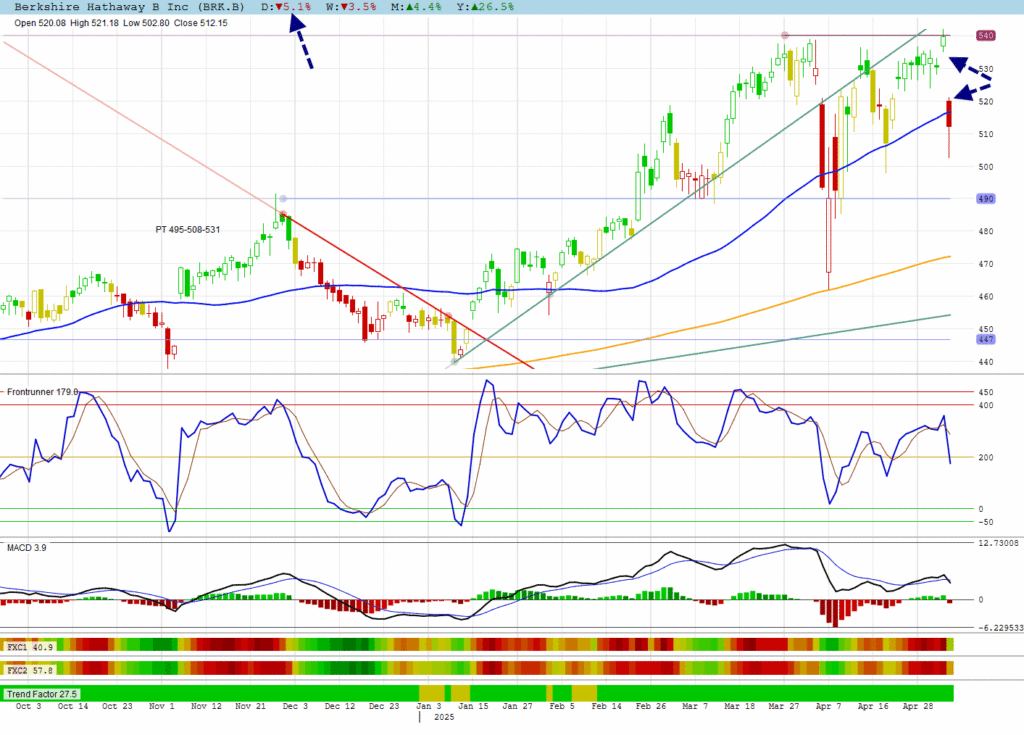Image resolution: width=1024 pixels, height=735 pixels.
Task: Click the 530 price axis label
Action: 985,69
